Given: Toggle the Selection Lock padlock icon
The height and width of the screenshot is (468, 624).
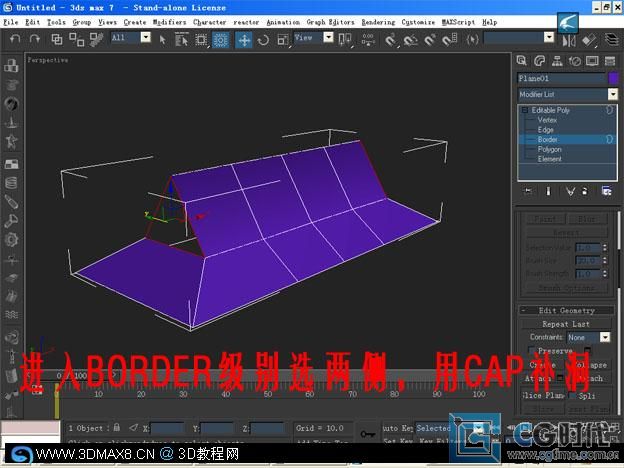Looking at the screenshot, I should (x=117, y=427).
